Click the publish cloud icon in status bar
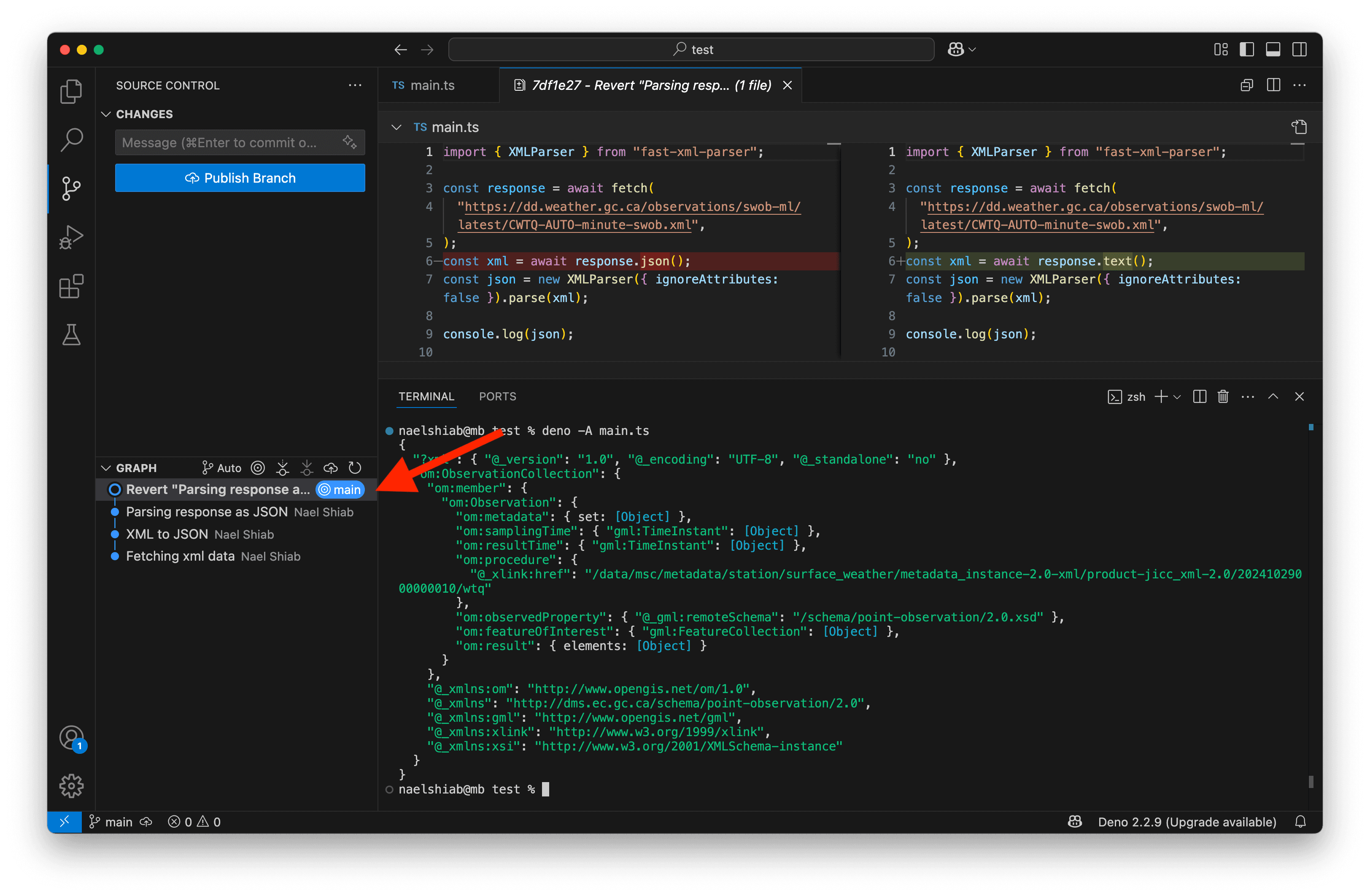Screen dimensions: 1370x896 click(x=146, y=822)
